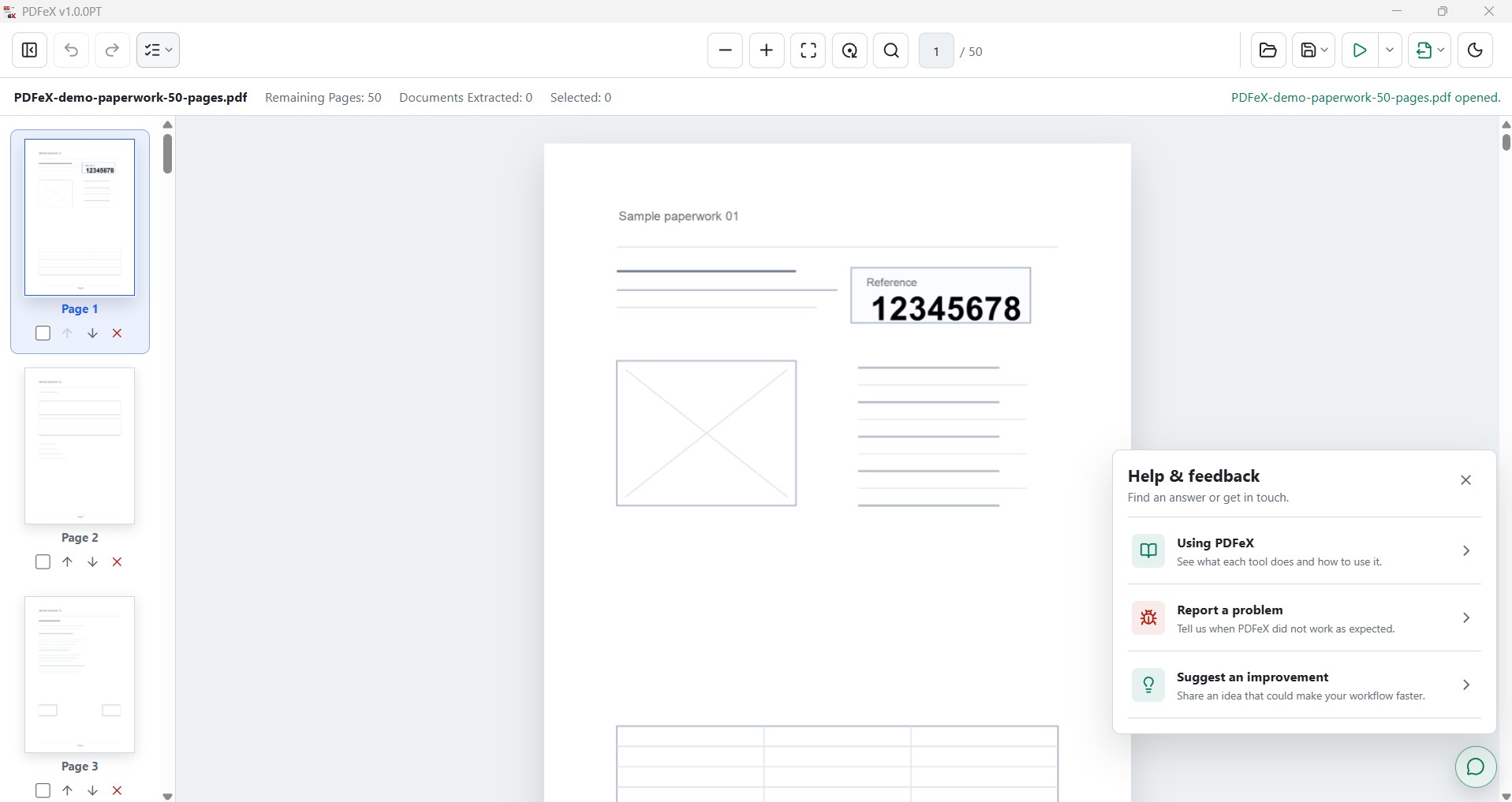Check the Page 1 checkbox
Screen dimensions: 1512x802
pyautogui.click(x=43, y=334)
